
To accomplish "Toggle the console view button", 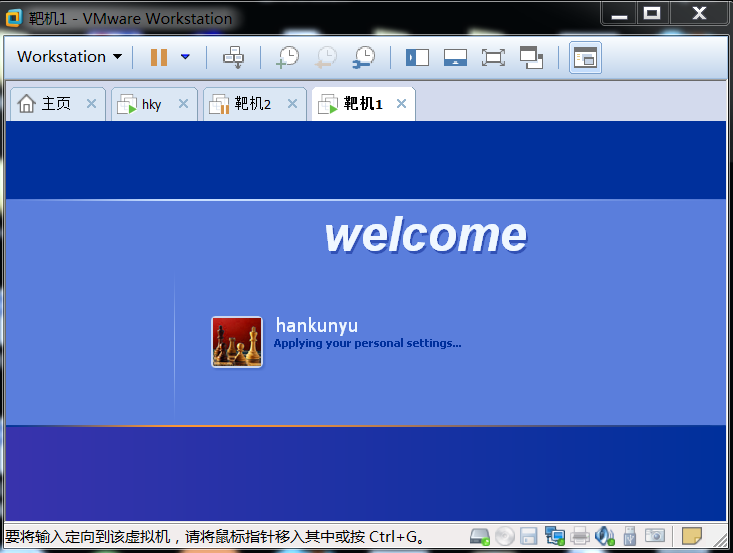I will tap(585, 57).
